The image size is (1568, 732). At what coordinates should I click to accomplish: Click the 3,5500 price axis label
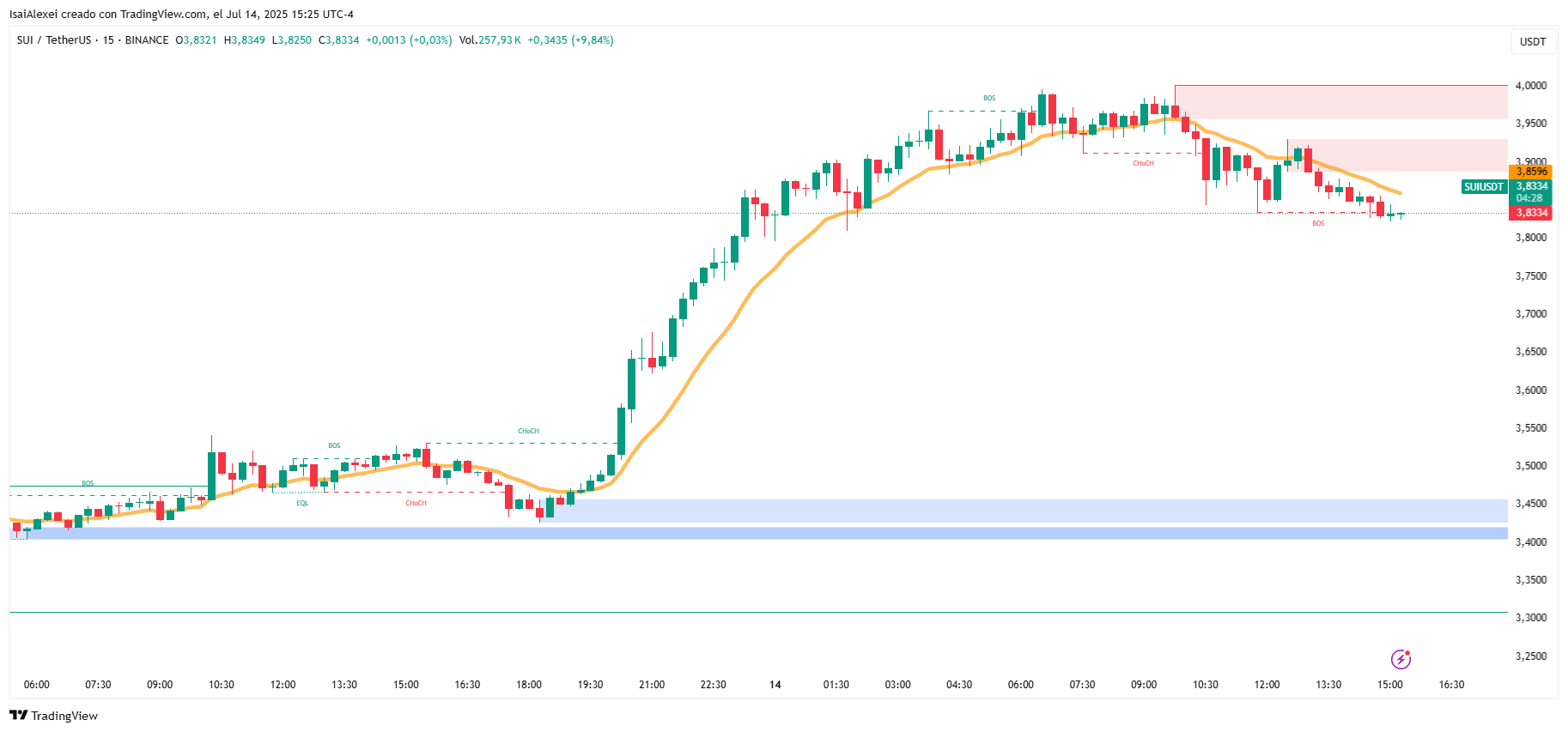[1531, 428]
